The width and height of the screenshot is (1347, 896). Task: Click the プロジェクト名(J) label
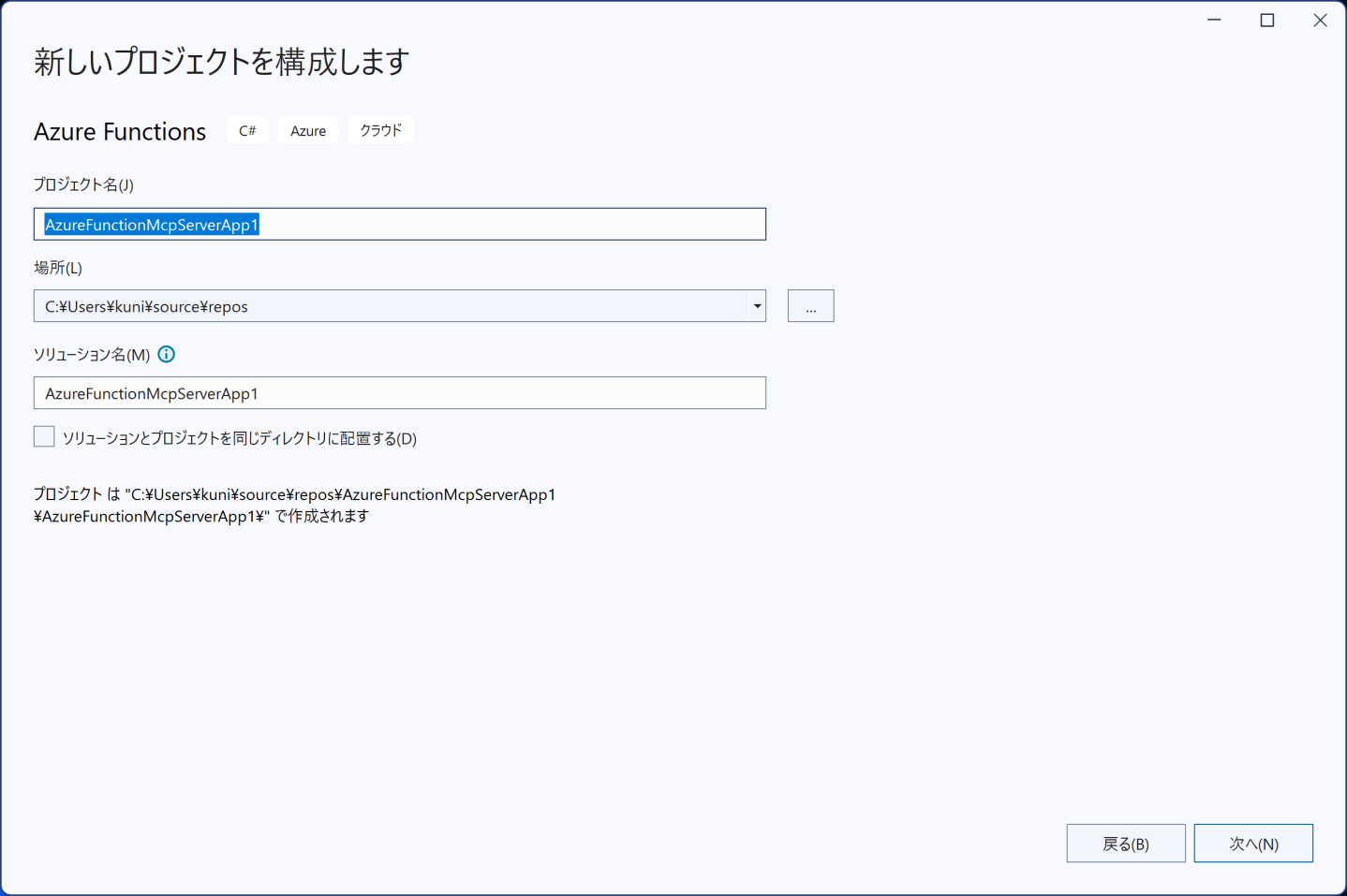83,184
